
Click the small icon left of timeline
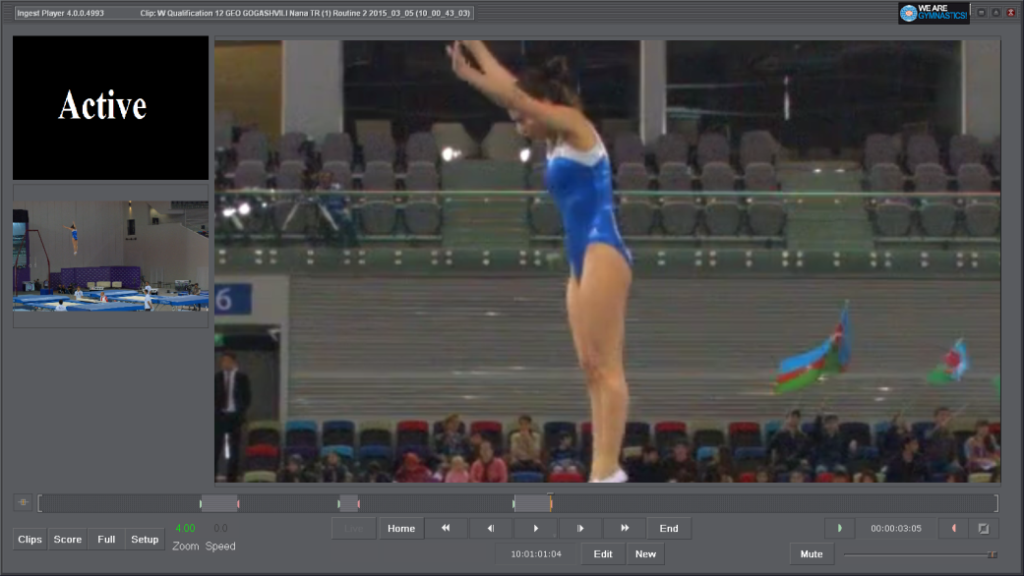pyautogui.click(x=23, y=502)
